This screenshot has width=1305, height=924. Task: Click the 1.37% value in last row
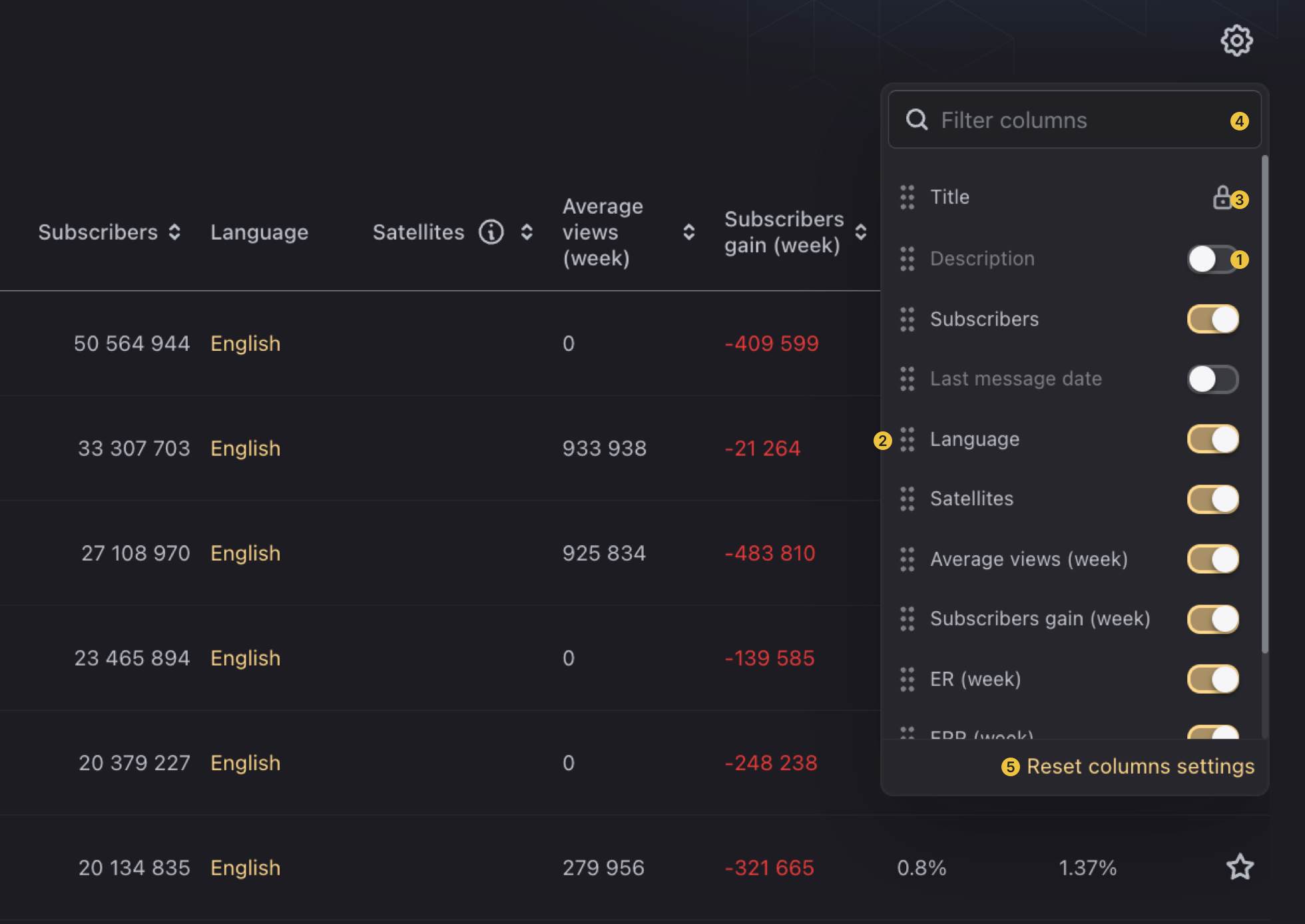(x=1087, y=867)
